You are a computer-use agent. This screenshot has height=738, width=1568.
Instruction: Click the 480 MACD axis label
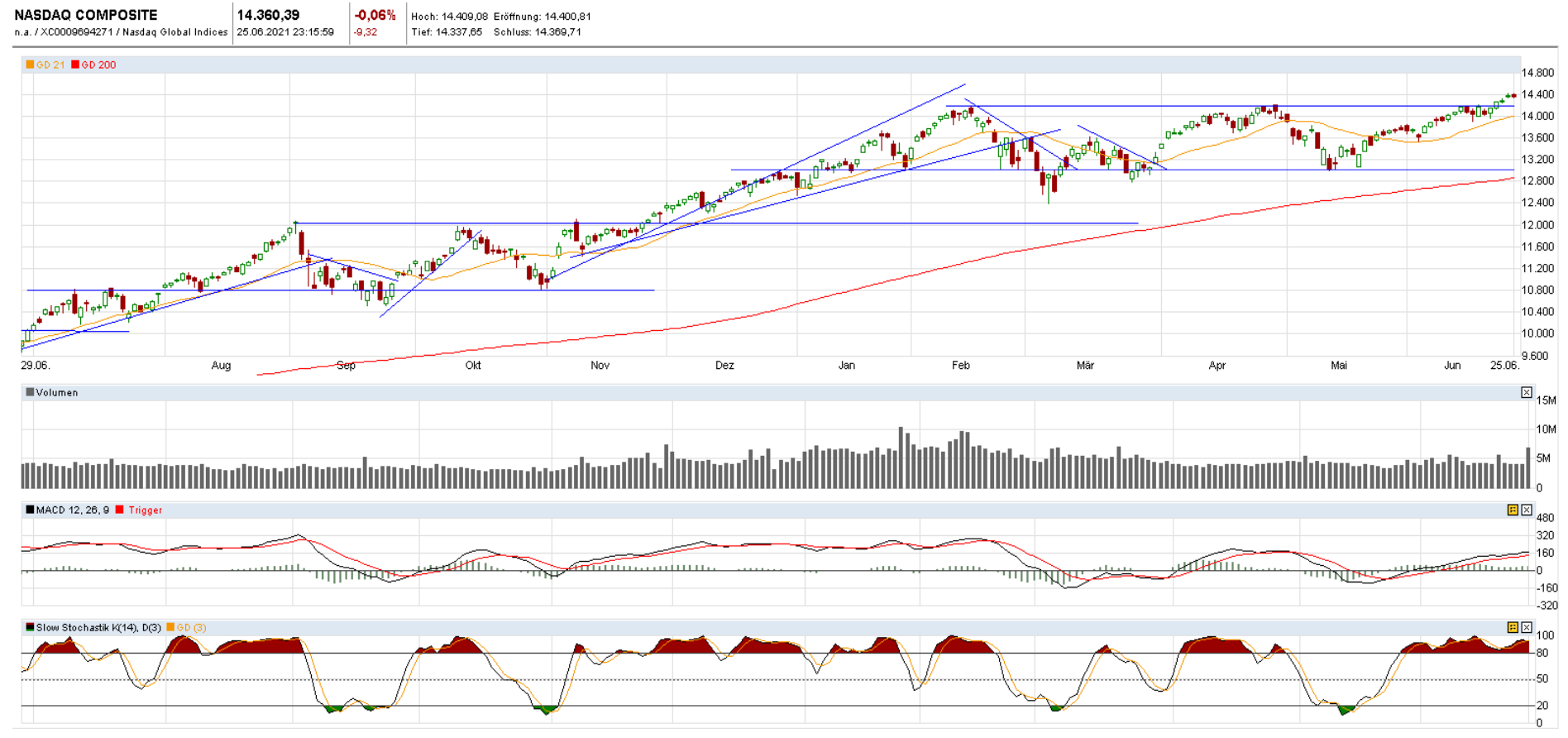pos(1545,518)
